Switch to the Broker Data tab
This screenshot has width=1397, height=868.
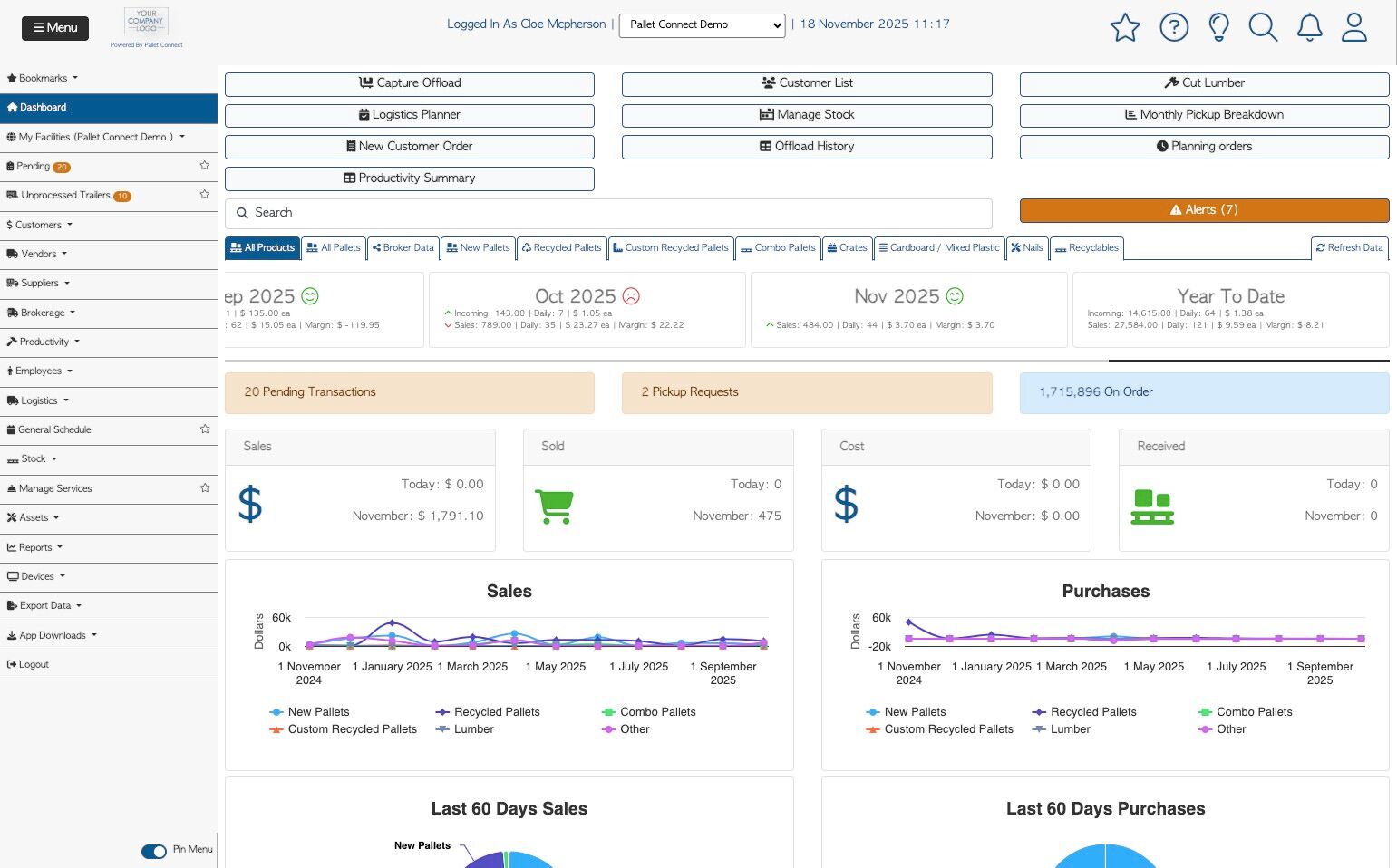[403, 248]
